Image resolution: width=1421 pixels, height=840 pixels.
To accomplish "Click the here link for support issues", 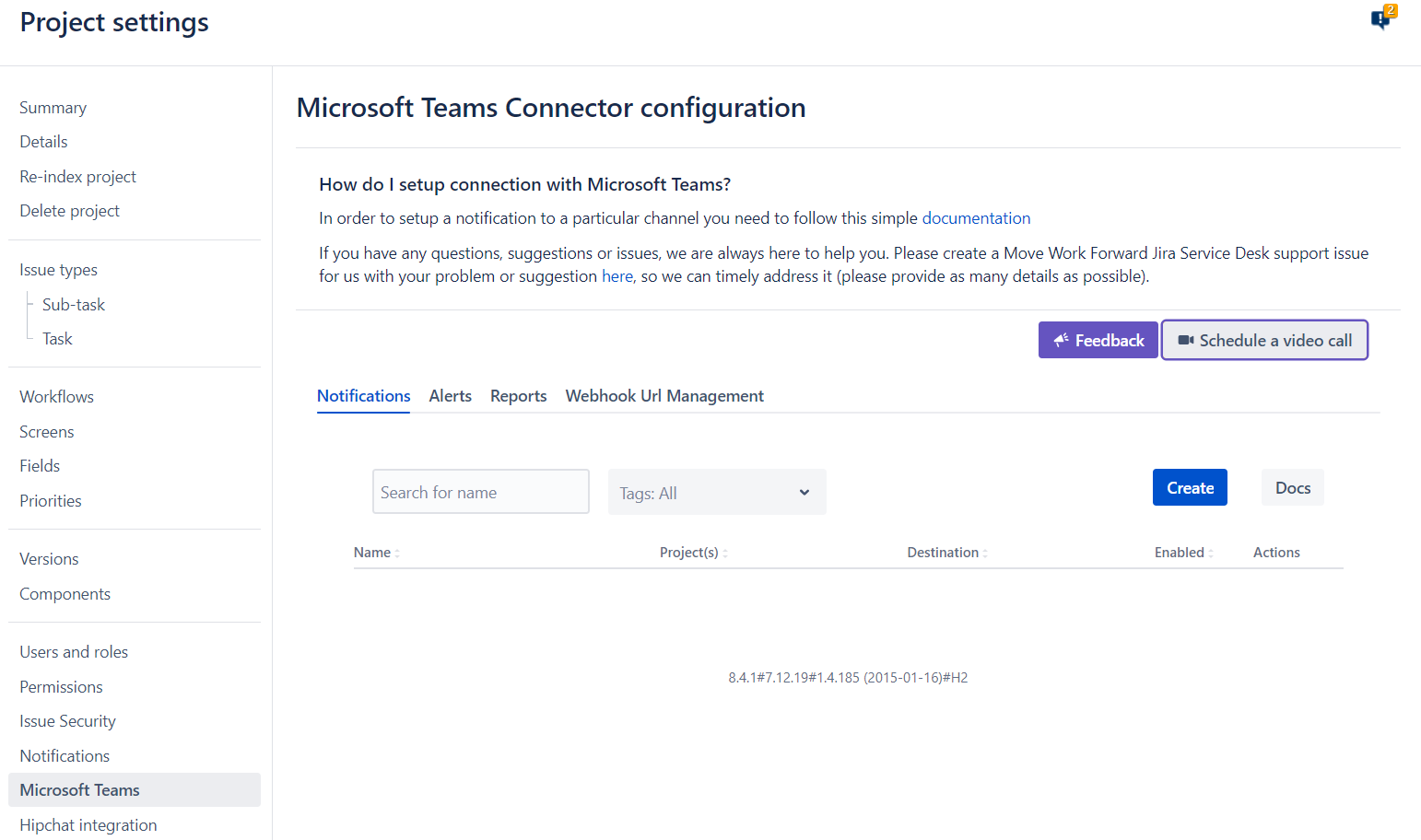I will [x=617, y=275].
